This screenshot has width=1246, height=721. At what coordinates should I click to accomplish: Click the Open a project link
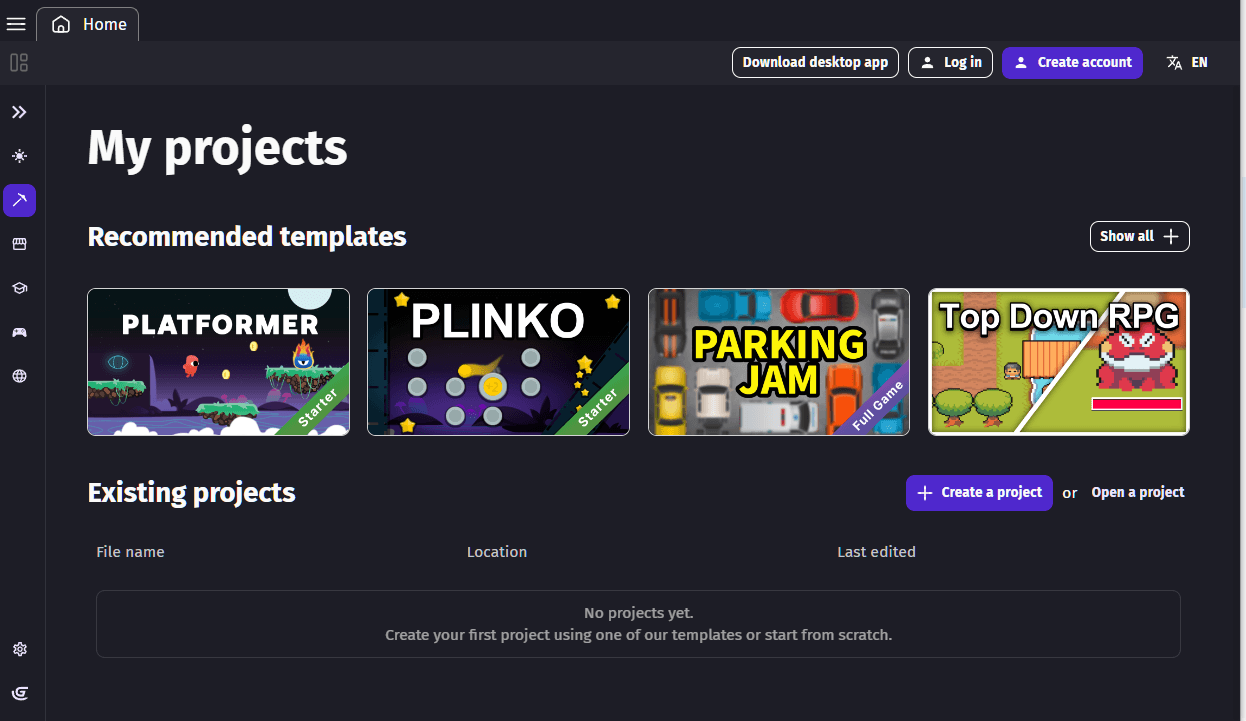point(1138,492)
